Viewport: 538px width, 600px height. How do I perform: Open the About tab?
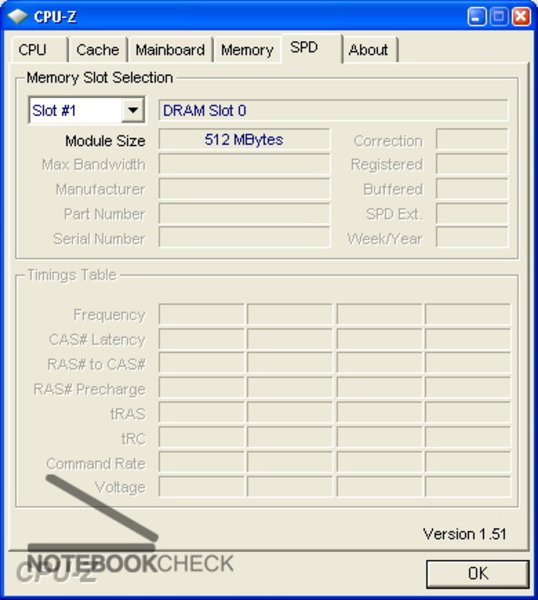coord(370,50)
